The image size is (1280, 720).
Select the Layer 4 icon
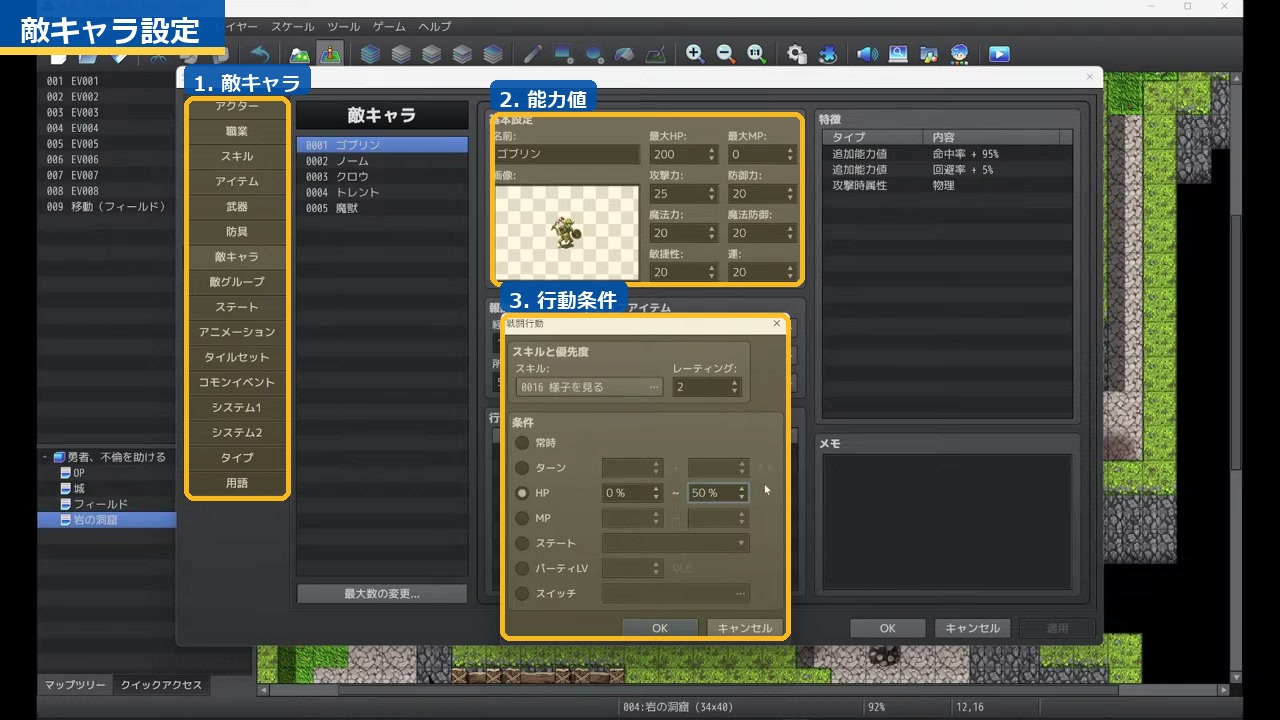(493, 54)
